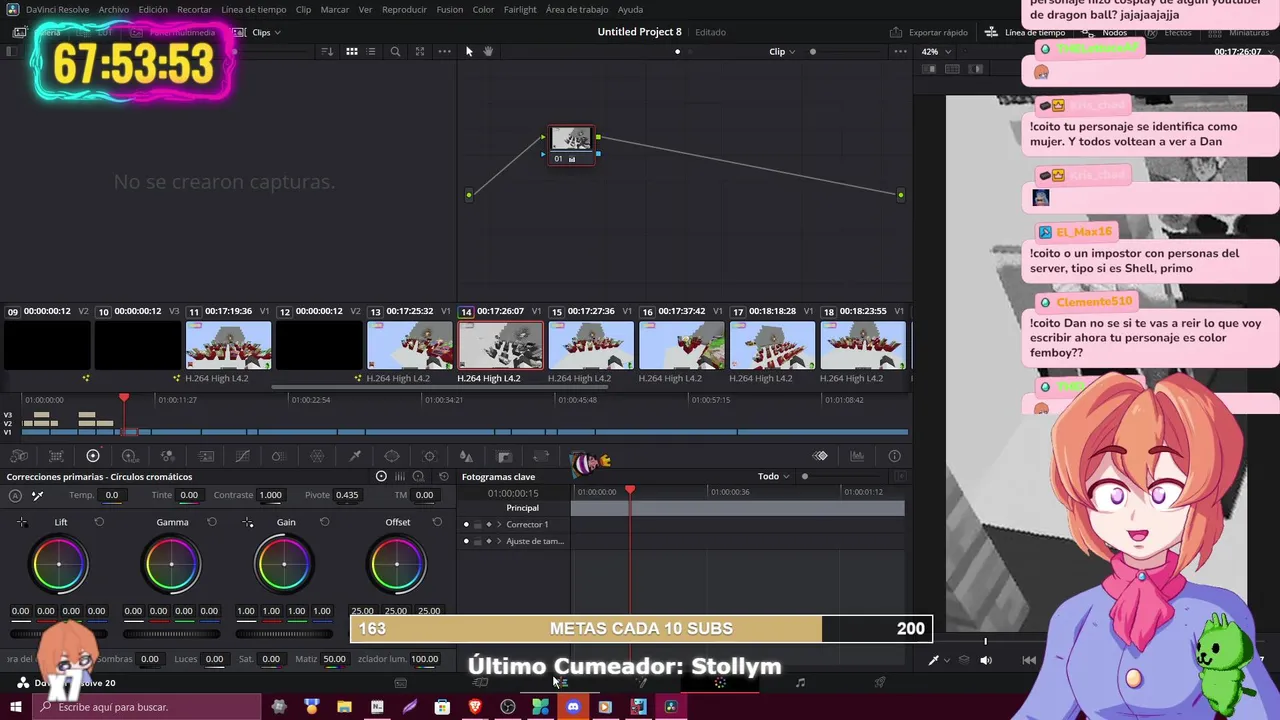Open the Clip mode dropdown in node editor

point(782,51)
